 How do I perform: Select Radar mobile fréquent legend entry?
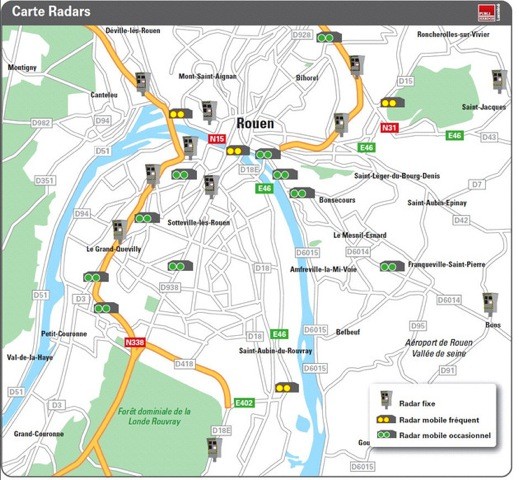428,420
